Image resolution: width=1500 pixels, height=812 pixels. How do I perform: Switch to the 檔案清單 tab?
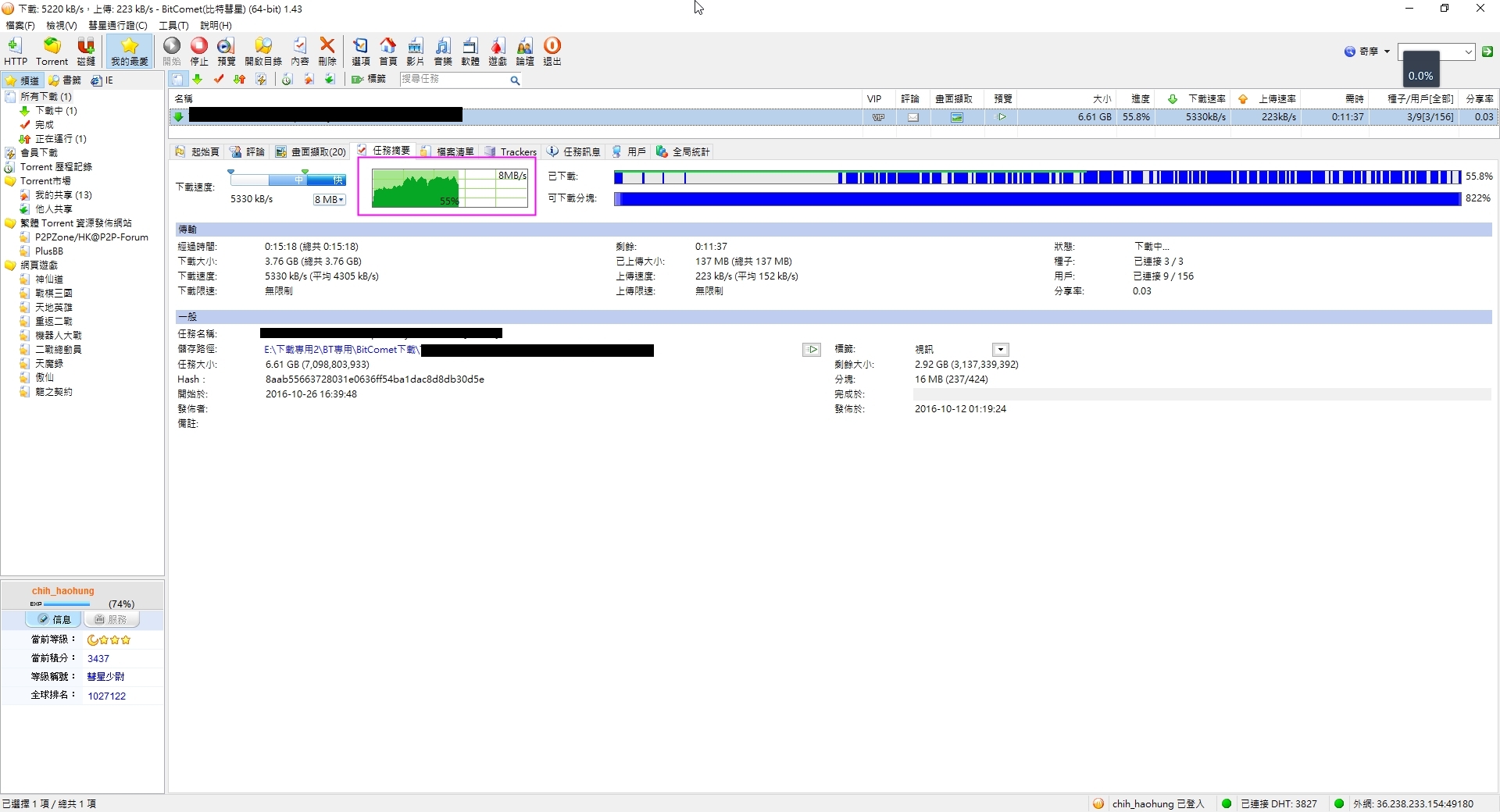coord(448,152)
